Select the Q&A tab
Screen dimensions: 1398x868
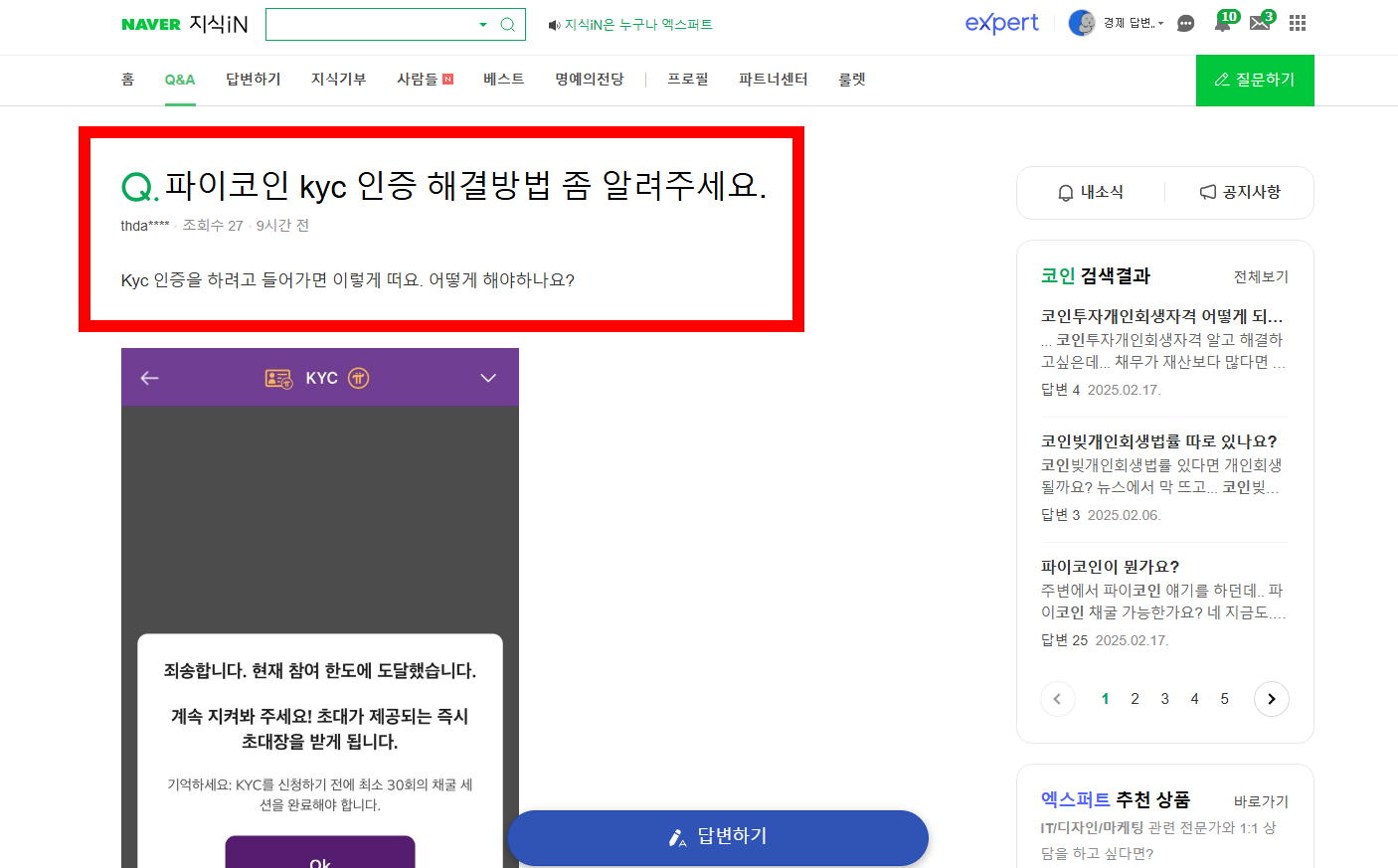180,80
